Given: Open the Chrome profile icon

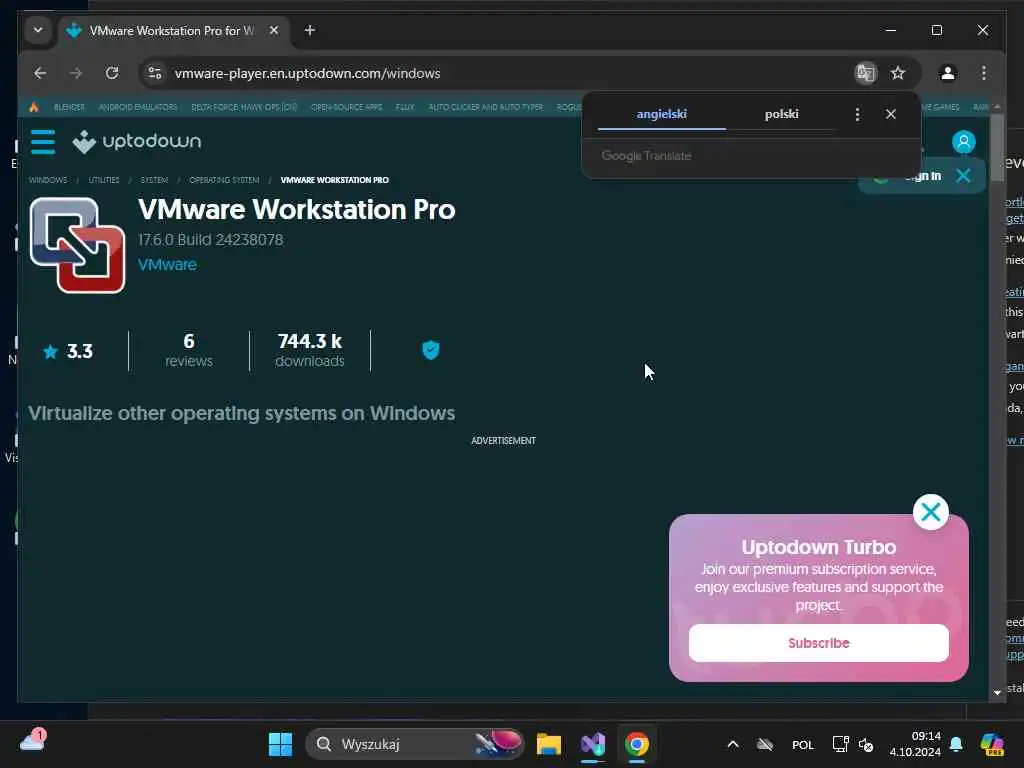Looking at the screenshot, I should 948,73.
